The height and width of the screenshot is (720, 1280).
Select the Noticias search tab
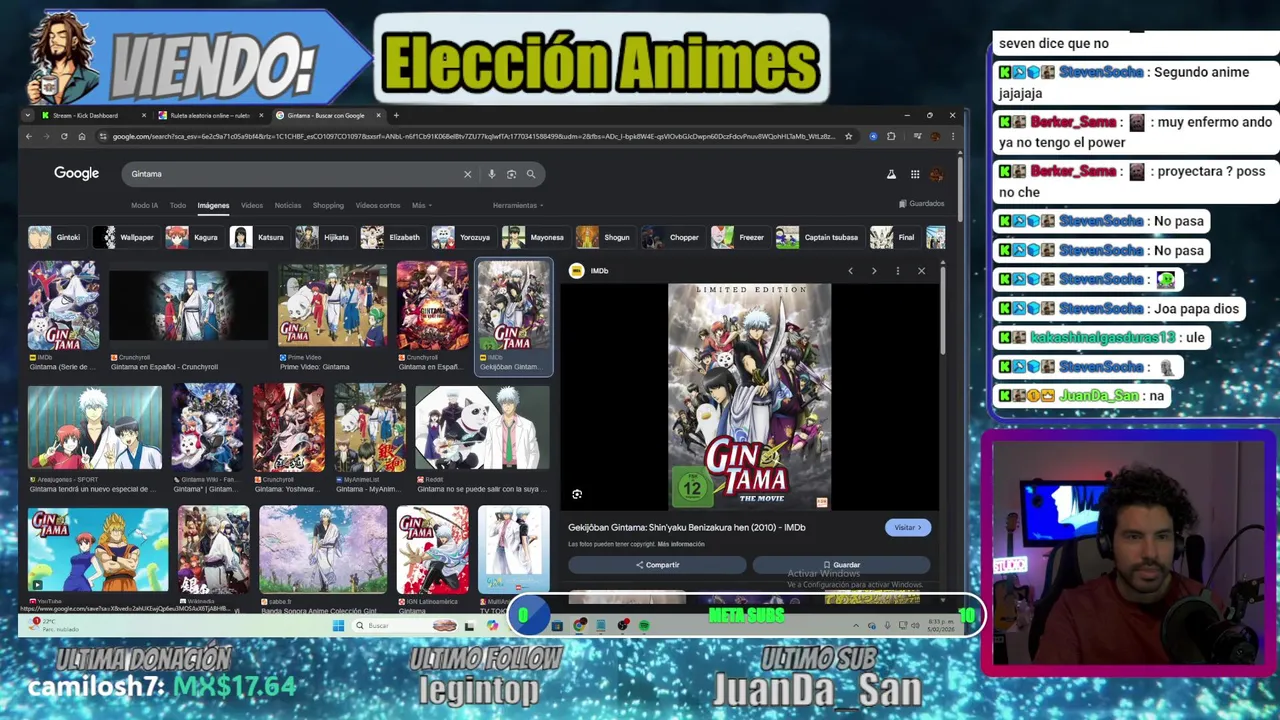pos(288,205)
